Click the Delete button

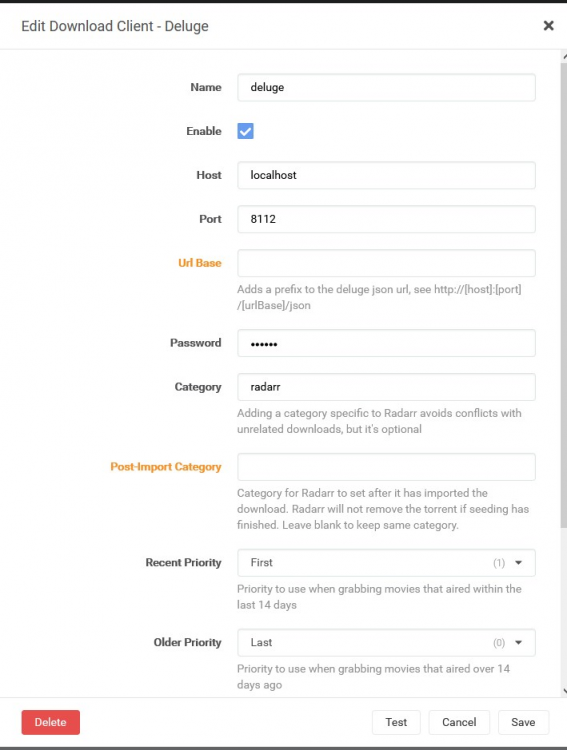(x=50, y=722)
